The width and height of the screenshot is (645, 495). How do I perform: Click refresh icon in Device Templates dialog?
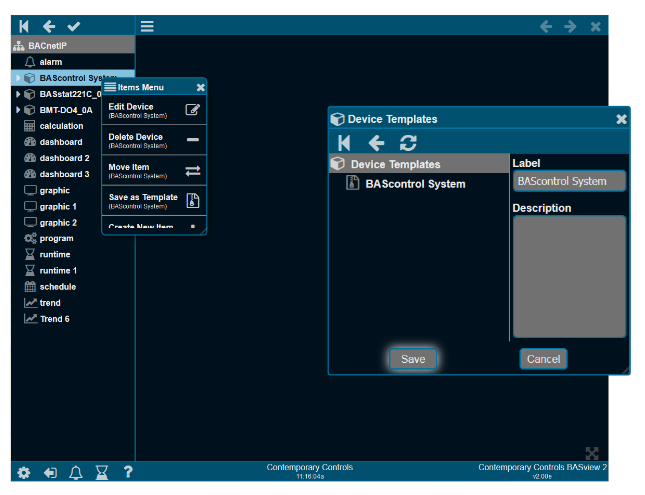(x=408, y=143)
